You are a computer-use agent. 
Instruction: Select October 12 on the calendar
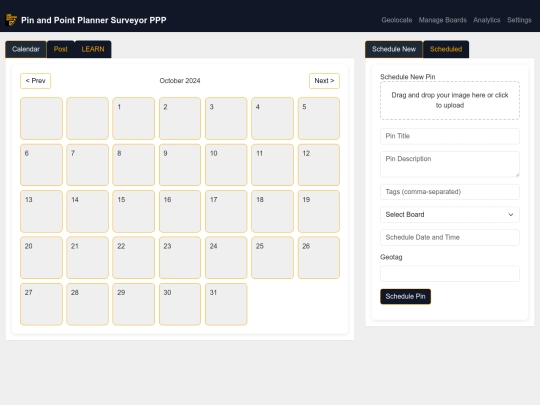point(319,165)
